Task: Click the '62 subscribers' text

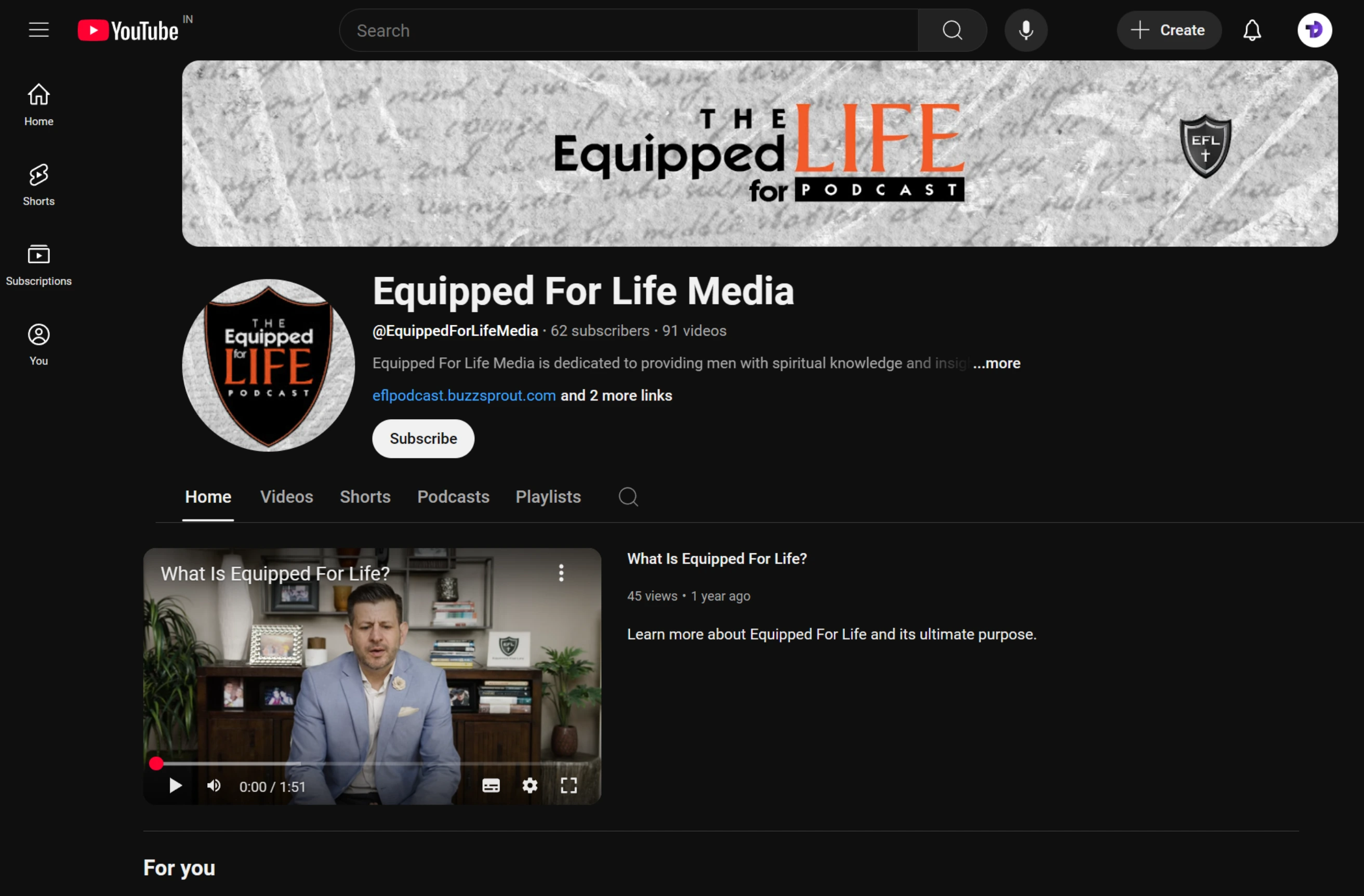Action: click(600, 331)
